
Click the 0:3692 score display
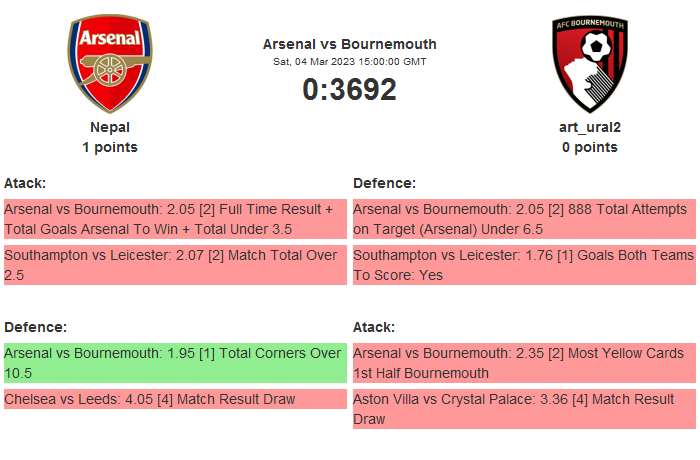[x=349, y=90]
